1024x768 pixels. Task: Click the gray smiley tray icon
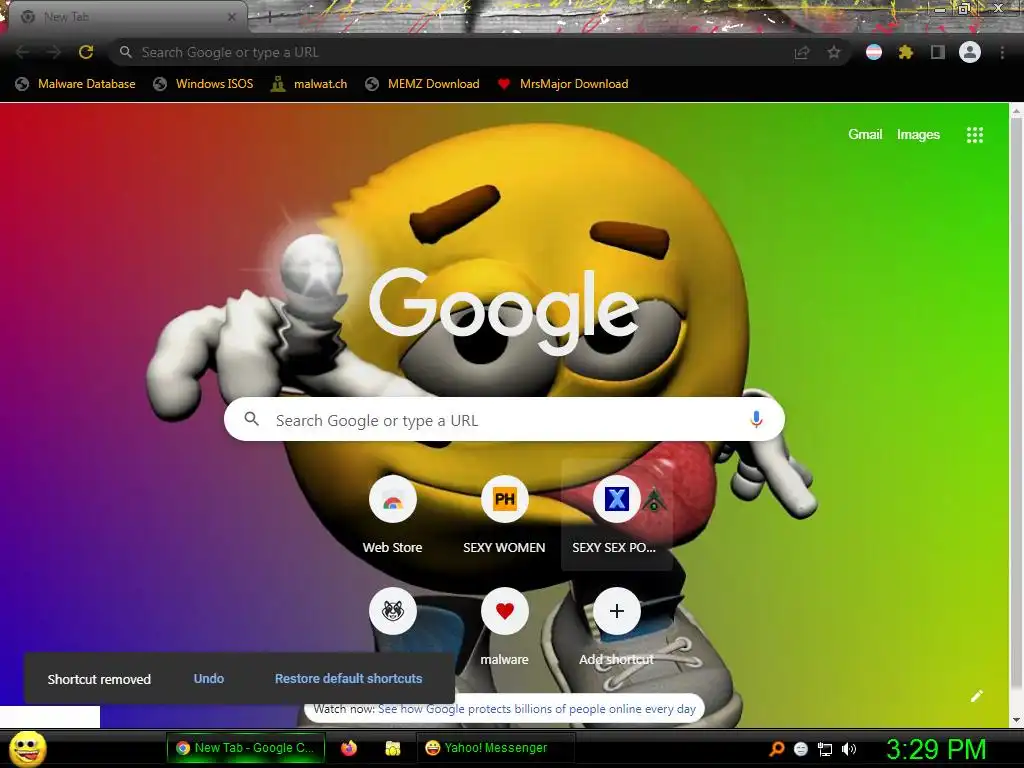801,749
